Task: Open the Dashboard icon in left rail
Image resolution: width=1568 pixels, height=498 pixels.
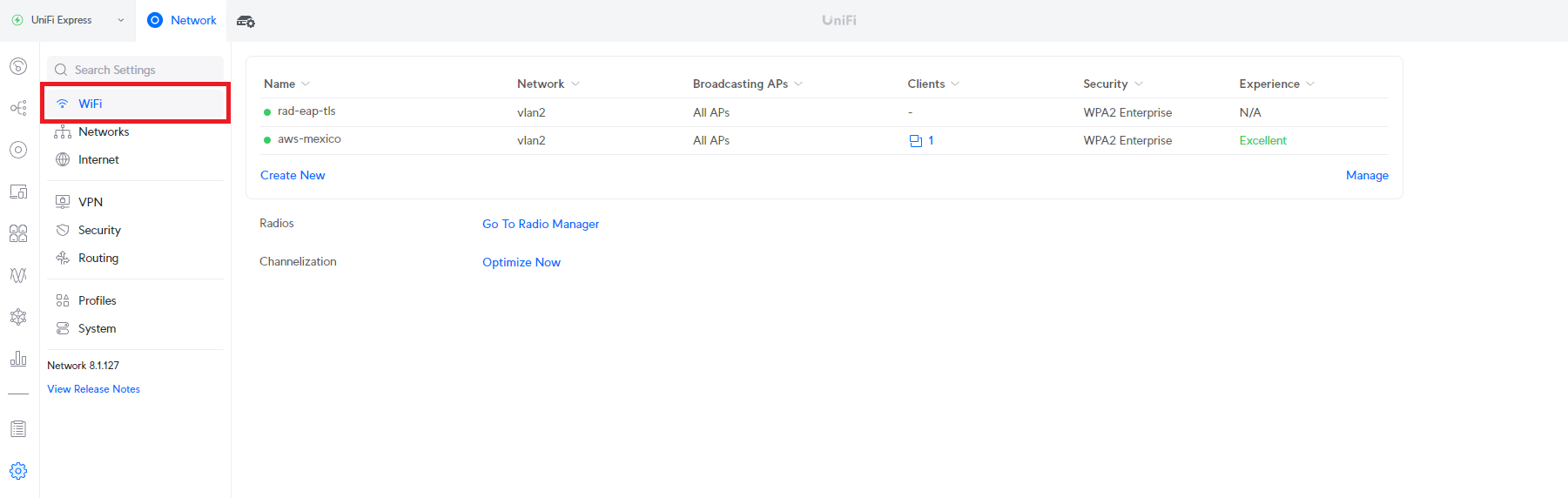Action: click(x=18, y=66)
